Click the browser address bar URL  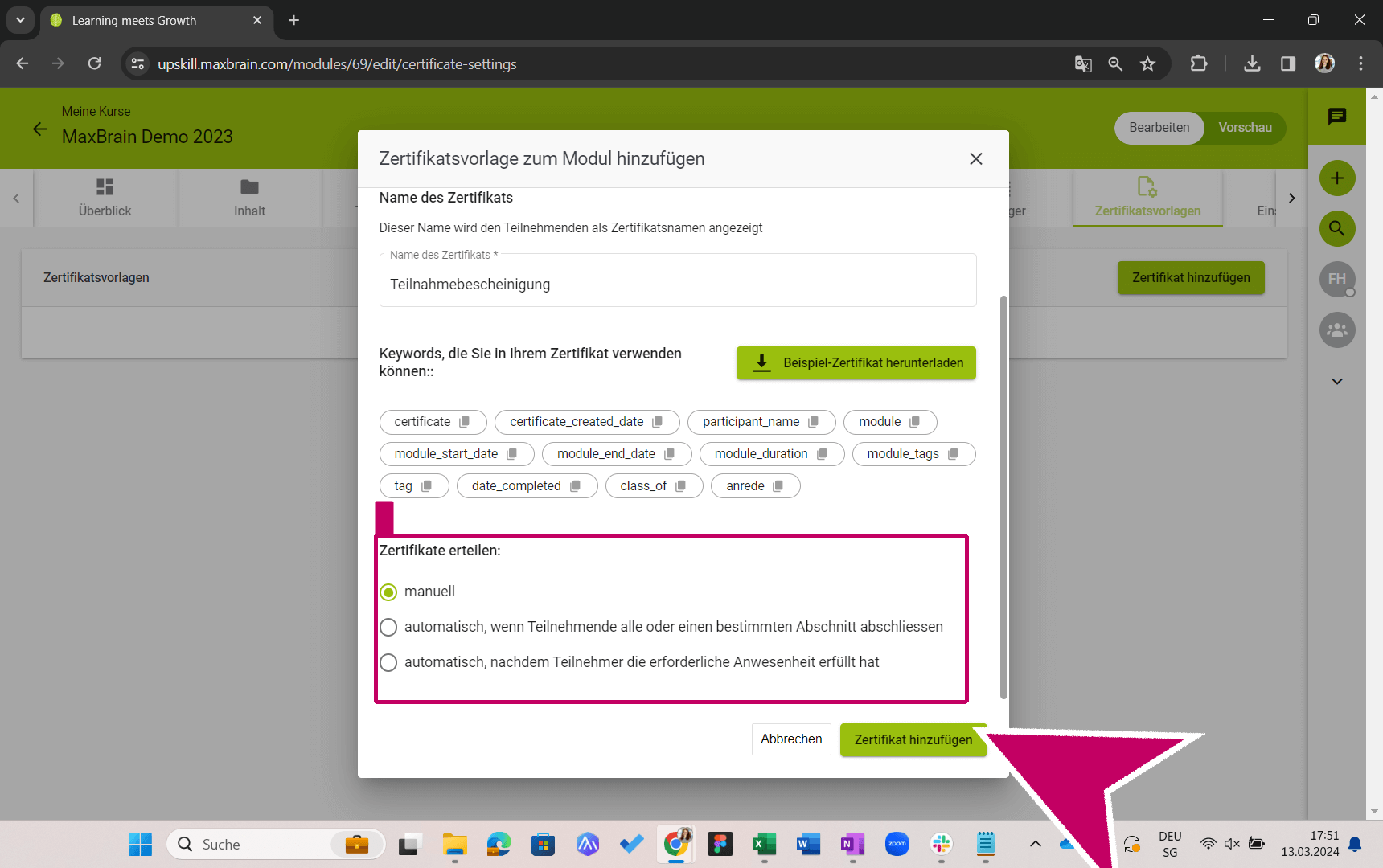337,64
